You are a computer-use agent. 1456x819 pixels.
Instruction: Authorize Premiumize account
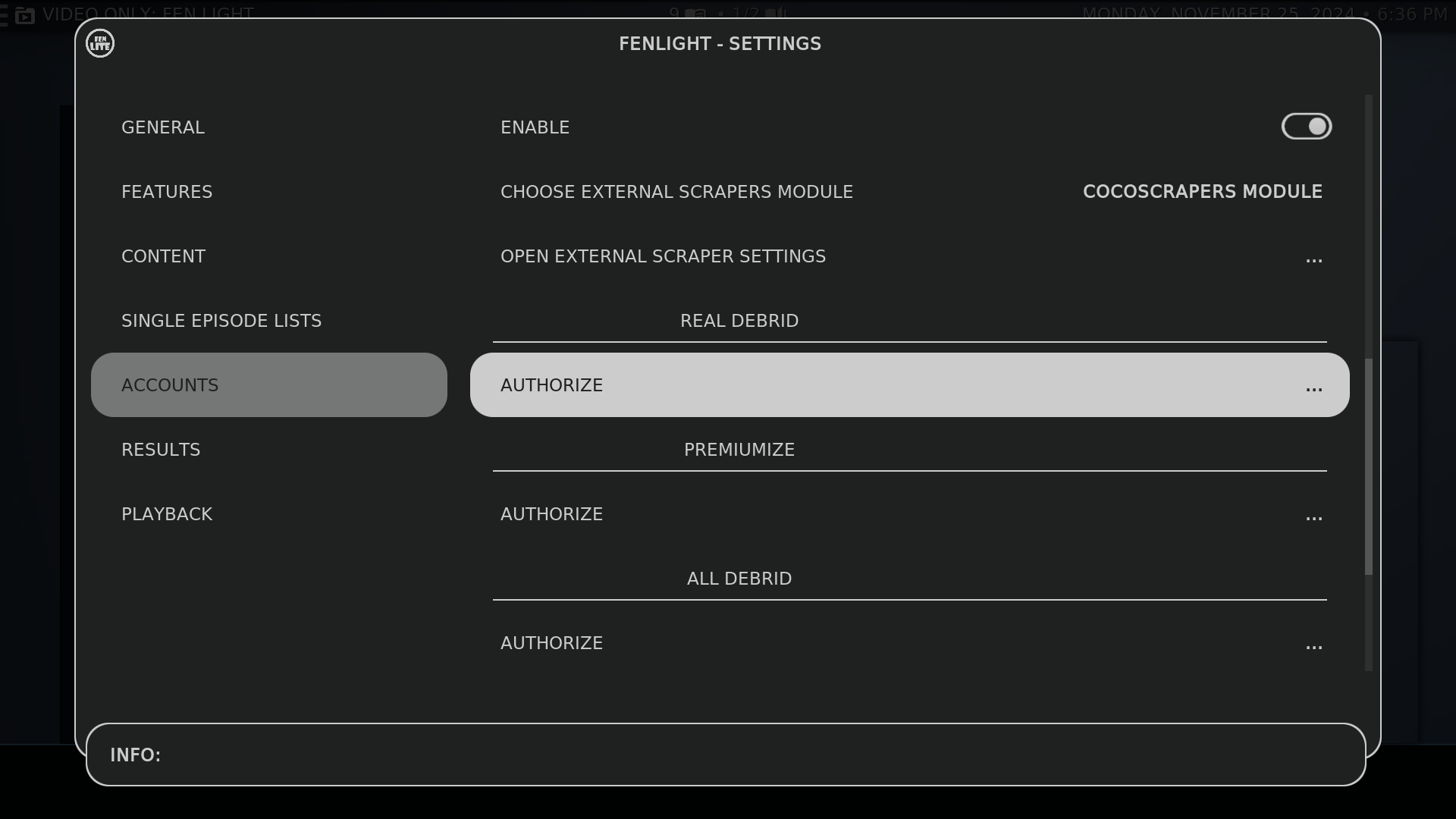pyautogui.click(x=910, y=514)
